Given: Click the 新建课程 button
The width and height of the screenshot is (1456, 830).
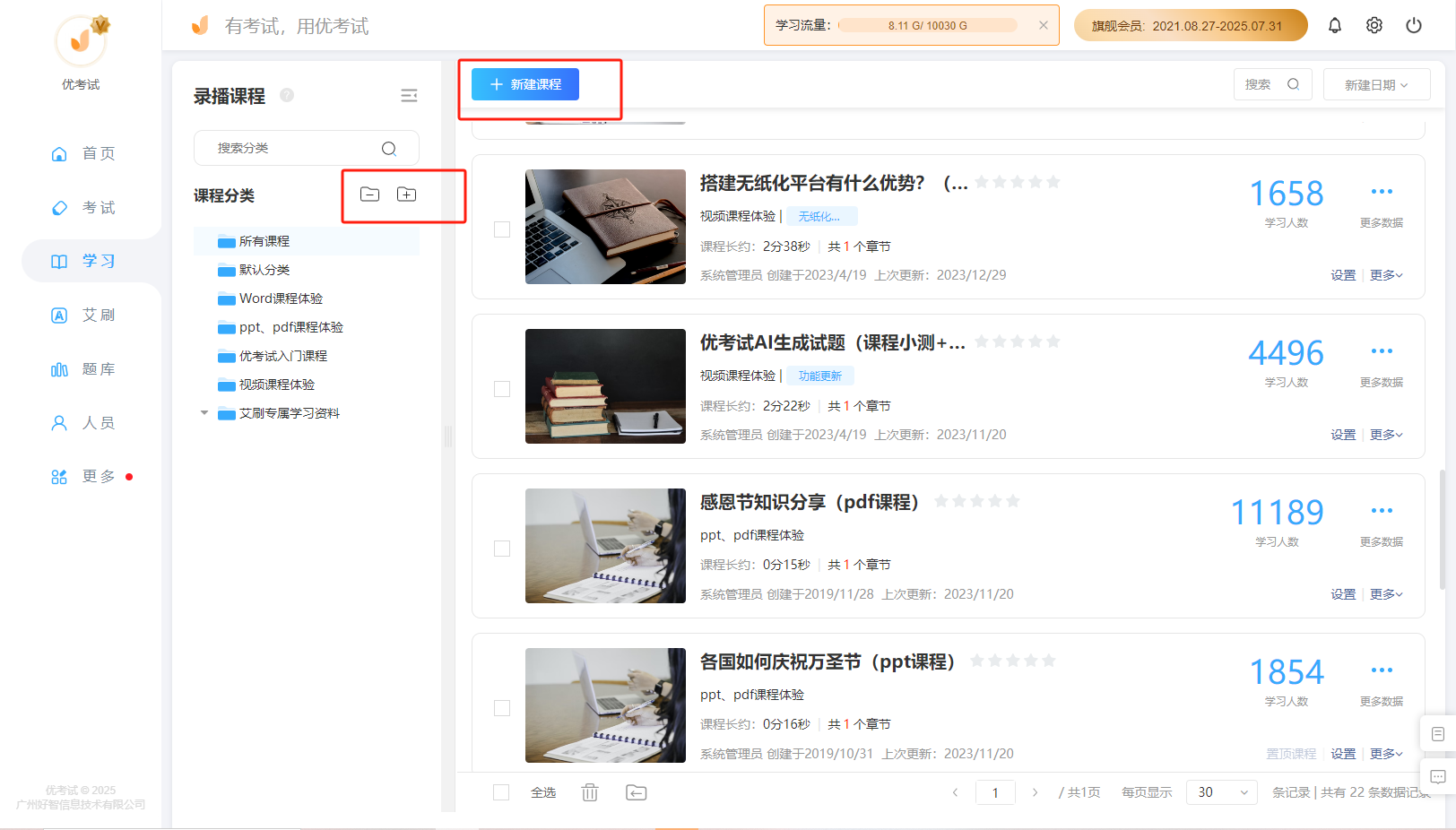Looking at the screenshot, I should point(525,84).
